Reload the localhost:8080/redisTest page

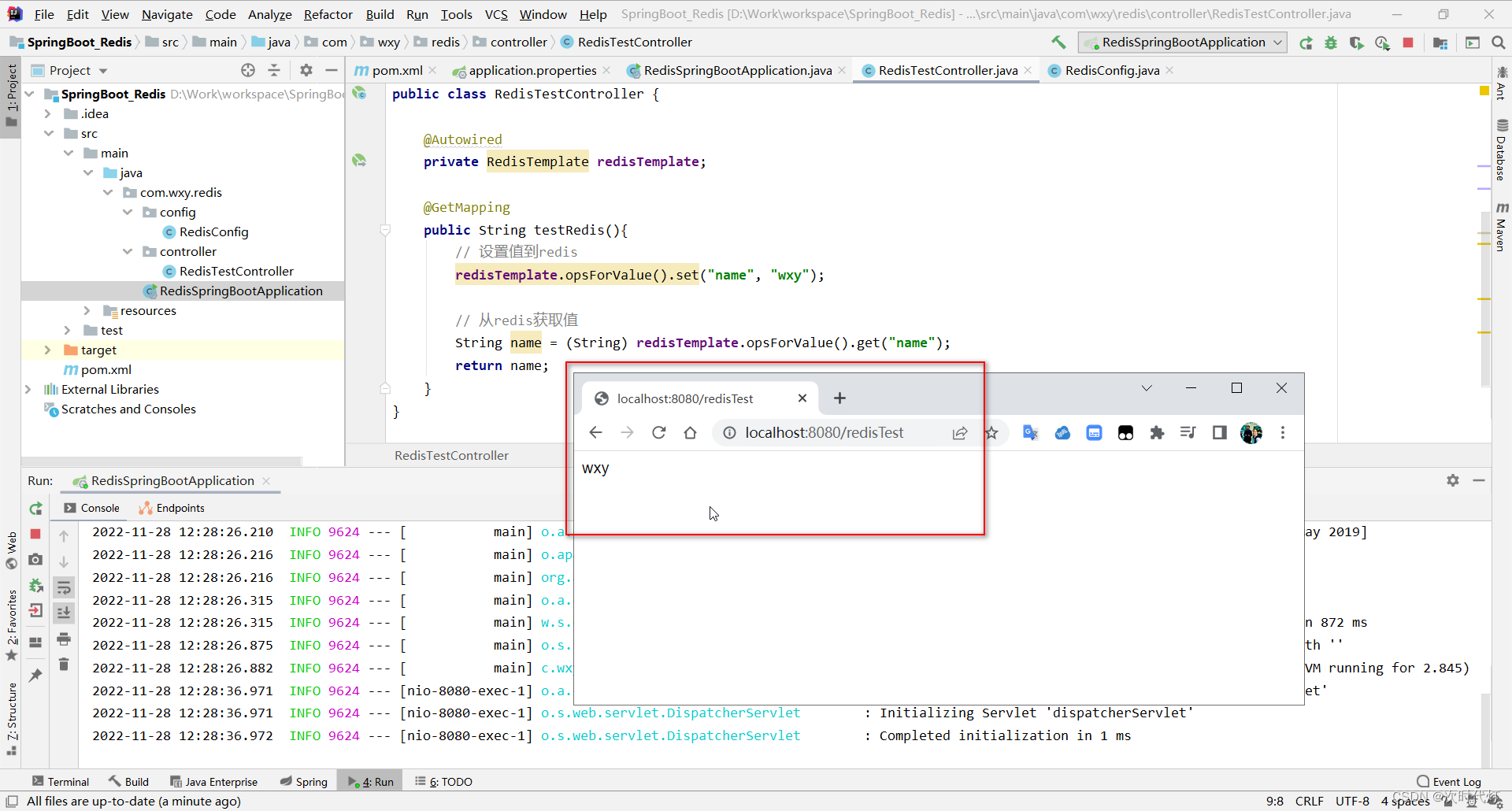[x=659, y=432]
